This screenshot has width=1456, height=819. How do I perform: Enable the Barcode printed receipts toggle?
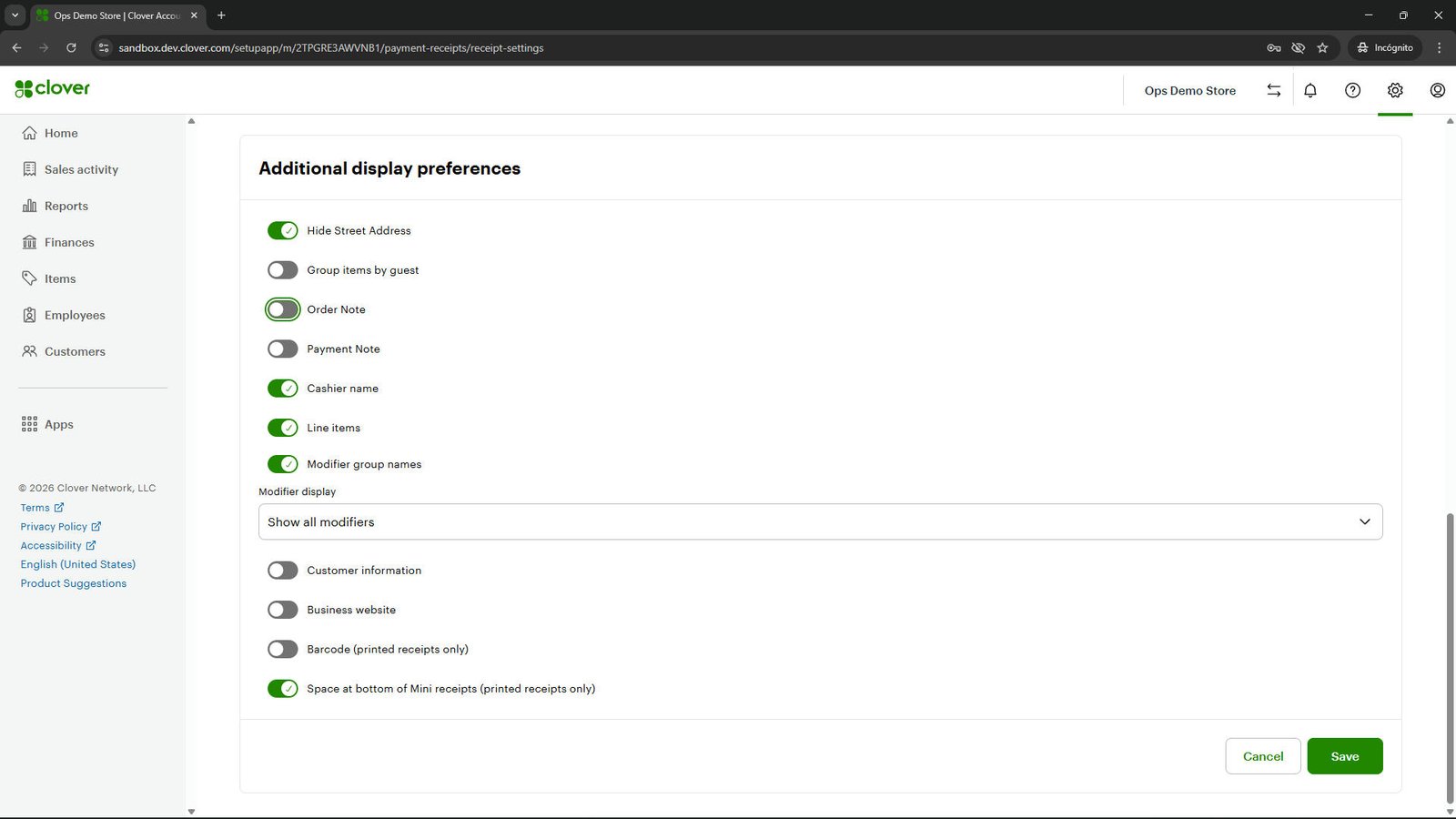coord(282,649)
